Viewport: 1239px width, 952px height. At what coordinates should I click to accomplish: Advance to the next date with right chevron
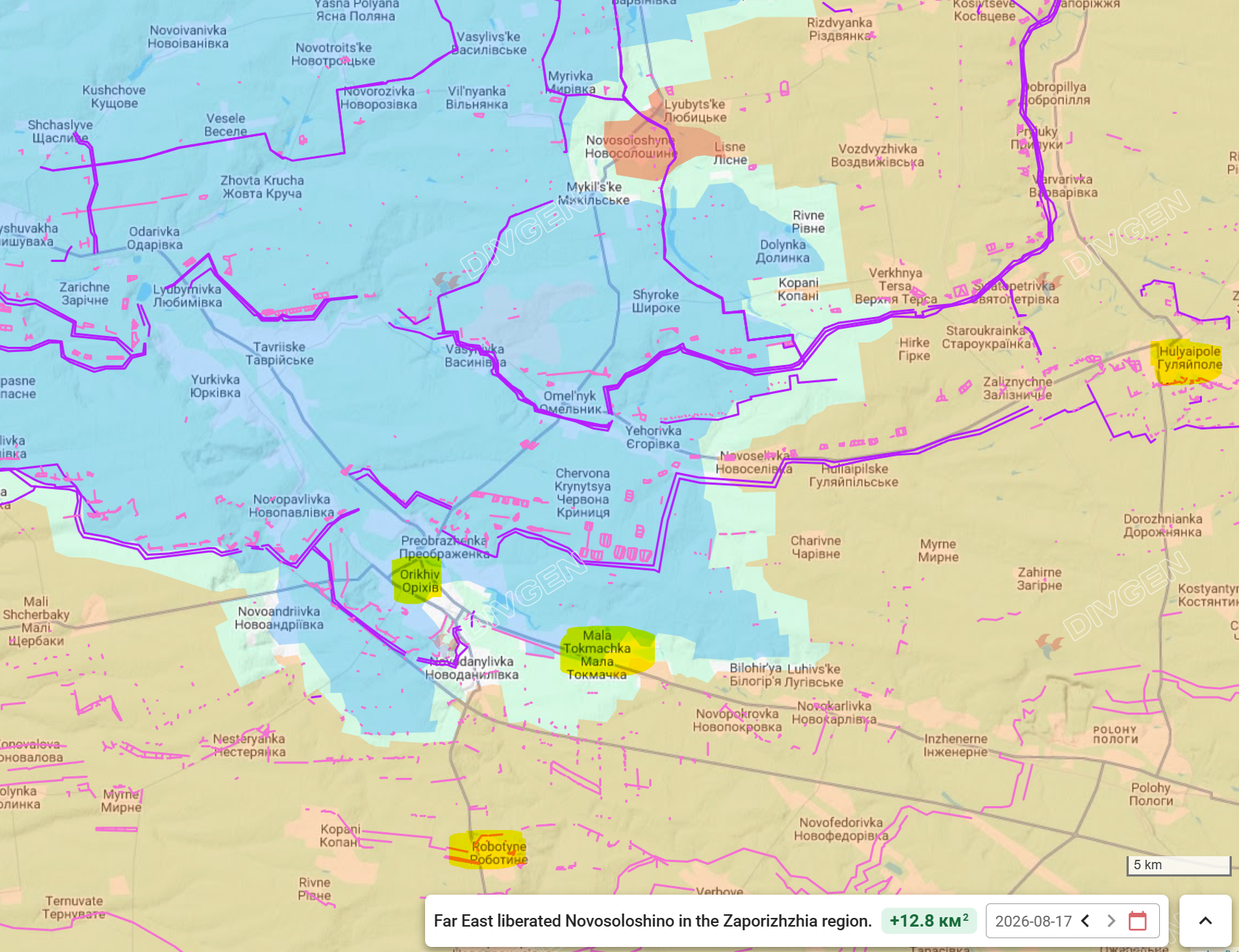[x=1111, y=921]
